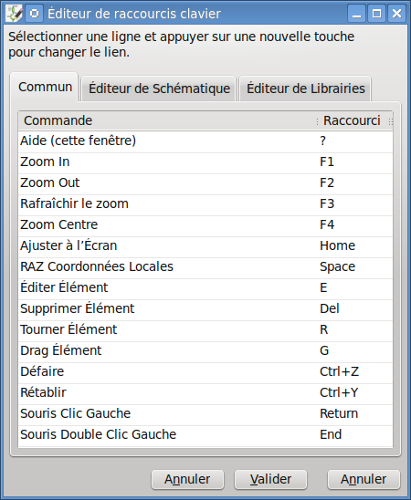Viewport: 411px width, 500px height.
Task: Maximize the shortcut editor window
Action: [x=377, y=14]
